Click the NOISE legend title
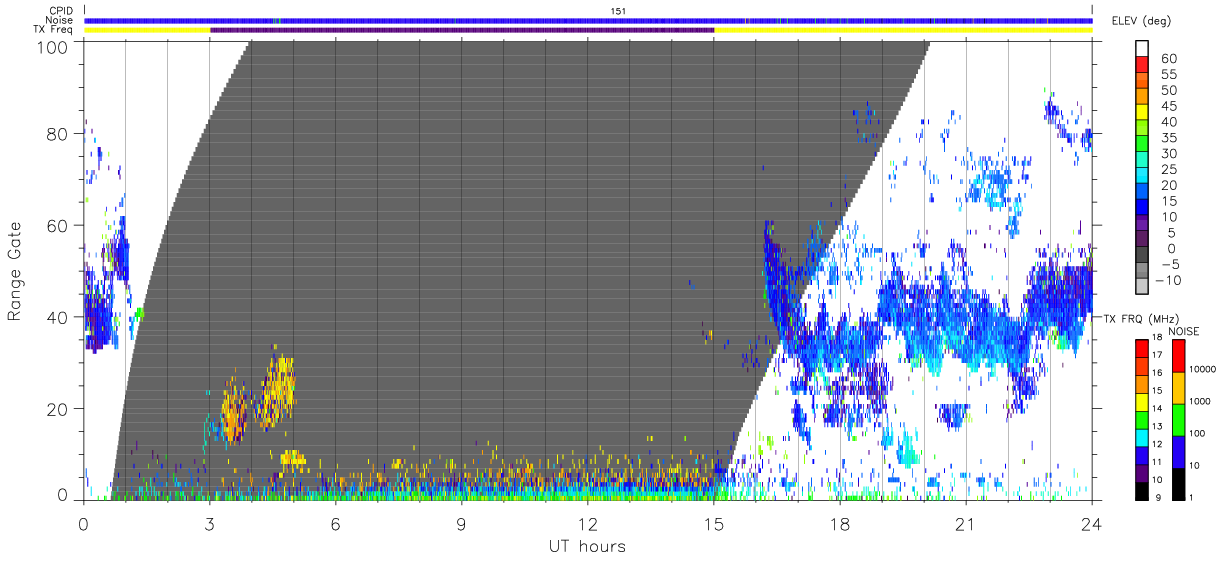The width and height of the screenshot is (1228, 567). [1183, 331]
